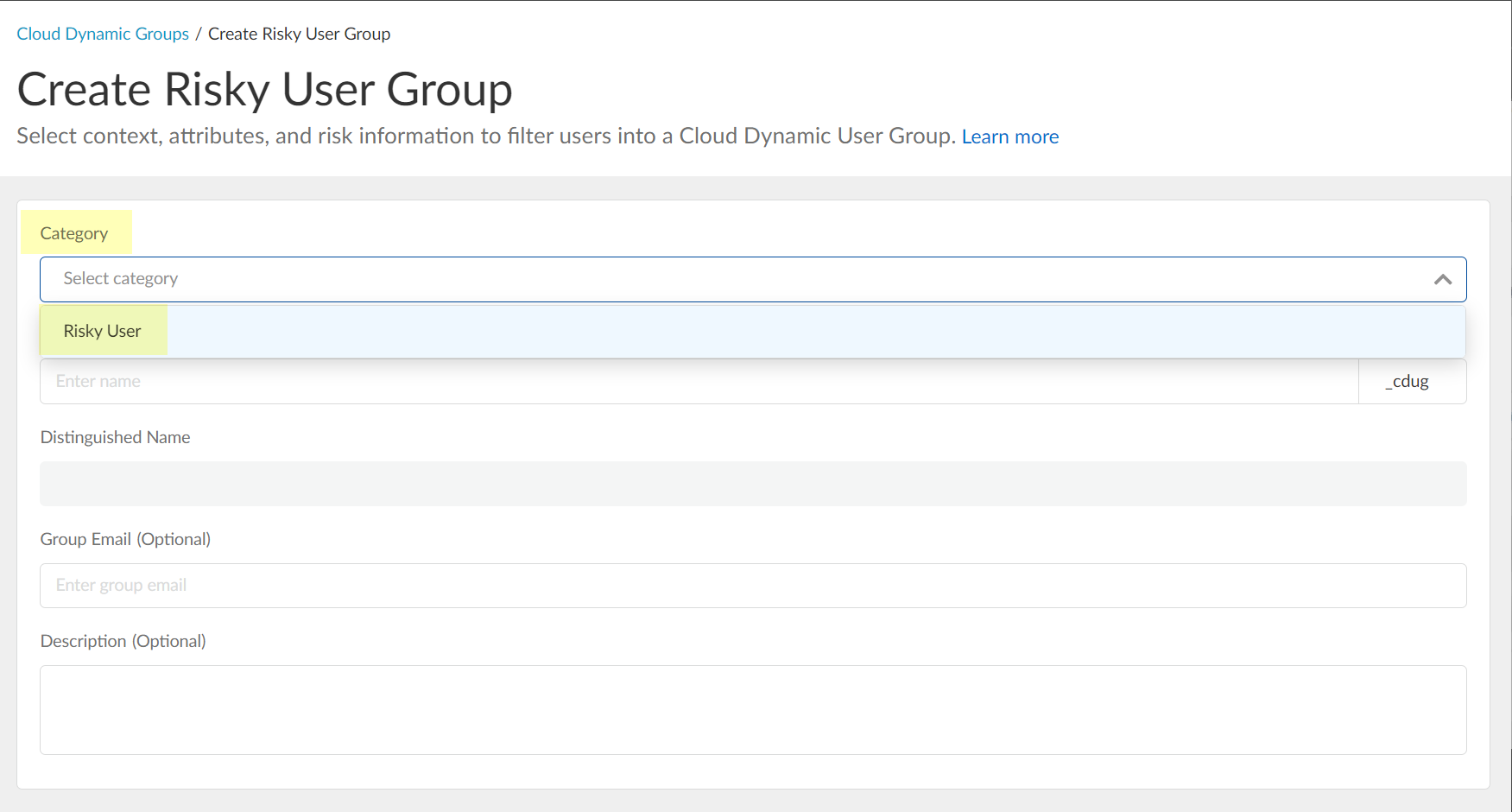Click the Distinguished Name label
Viewport: 1512px width, 812px height.
115,437
